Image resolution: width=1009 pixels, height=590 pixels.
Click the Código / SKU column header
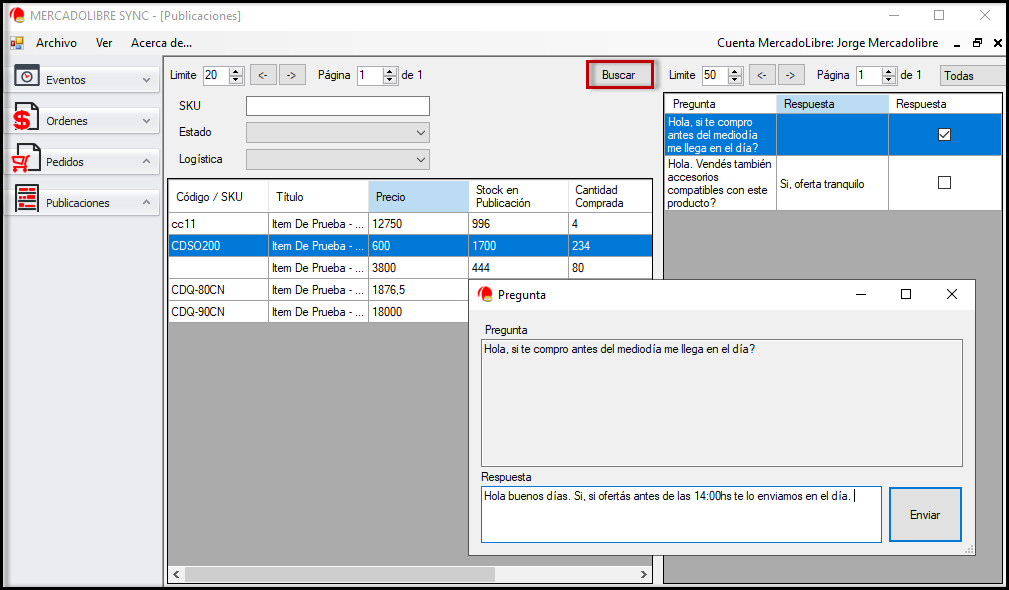tap(218, 196)
